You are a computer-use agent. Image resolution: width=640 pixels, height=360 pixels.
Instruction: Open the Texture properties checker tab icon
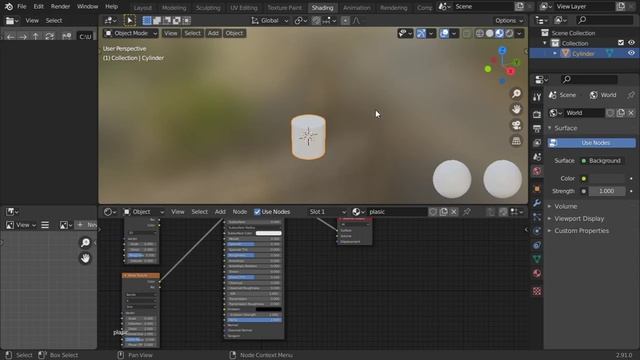[x=537, y=291]
